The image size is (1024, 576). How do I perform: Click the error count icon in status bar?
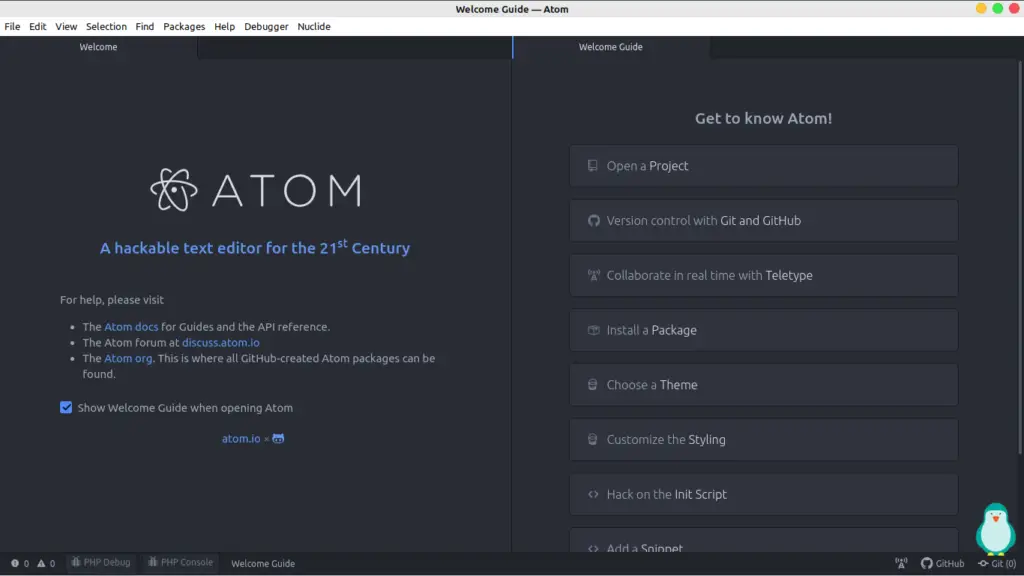point(14,563)
